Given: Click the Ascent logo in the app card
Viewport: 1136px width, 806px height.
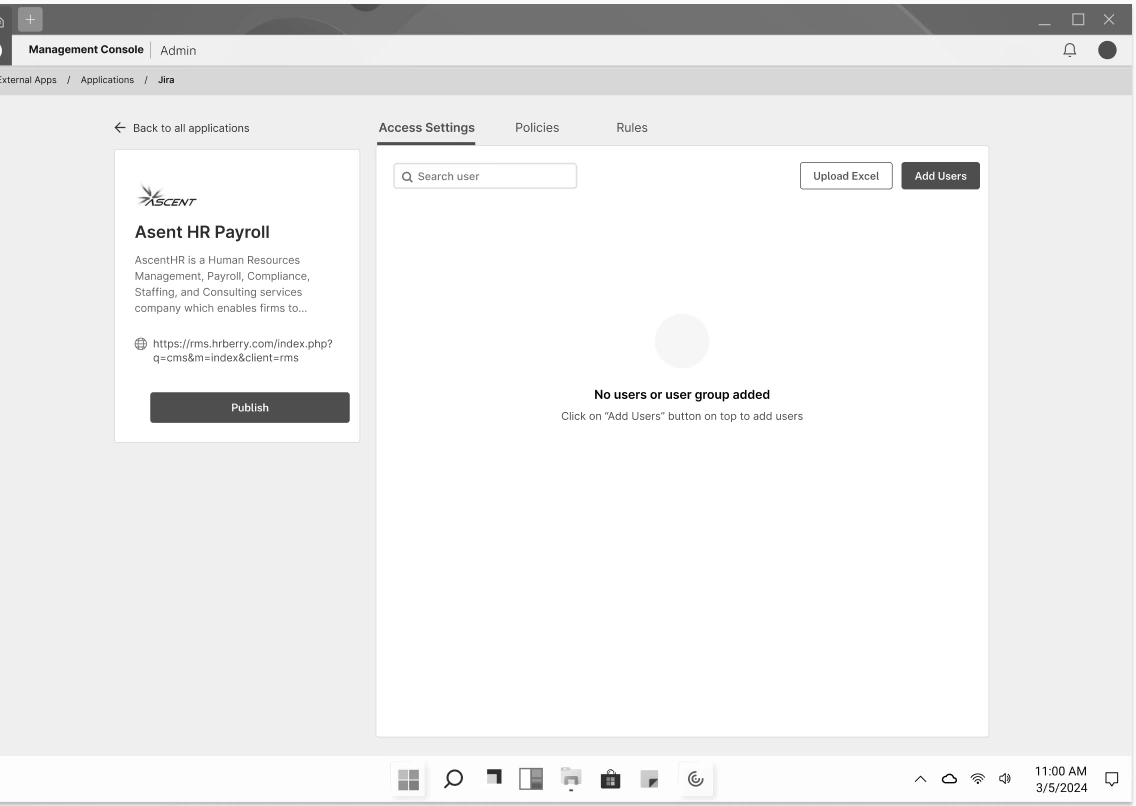Looking at the screenshot, I should click(x=167, y=196).
